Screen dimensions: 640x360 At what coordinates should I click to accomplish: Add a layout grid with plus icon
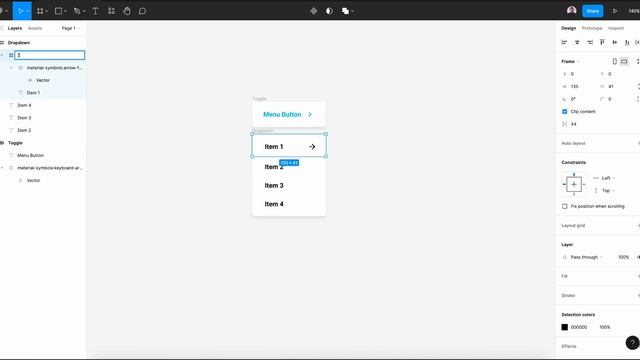point(638,225)
